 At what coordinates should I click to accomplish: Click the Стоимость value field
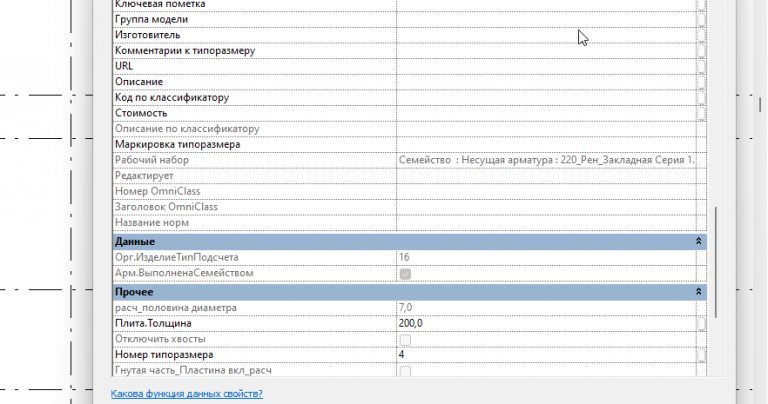[546, 114]
